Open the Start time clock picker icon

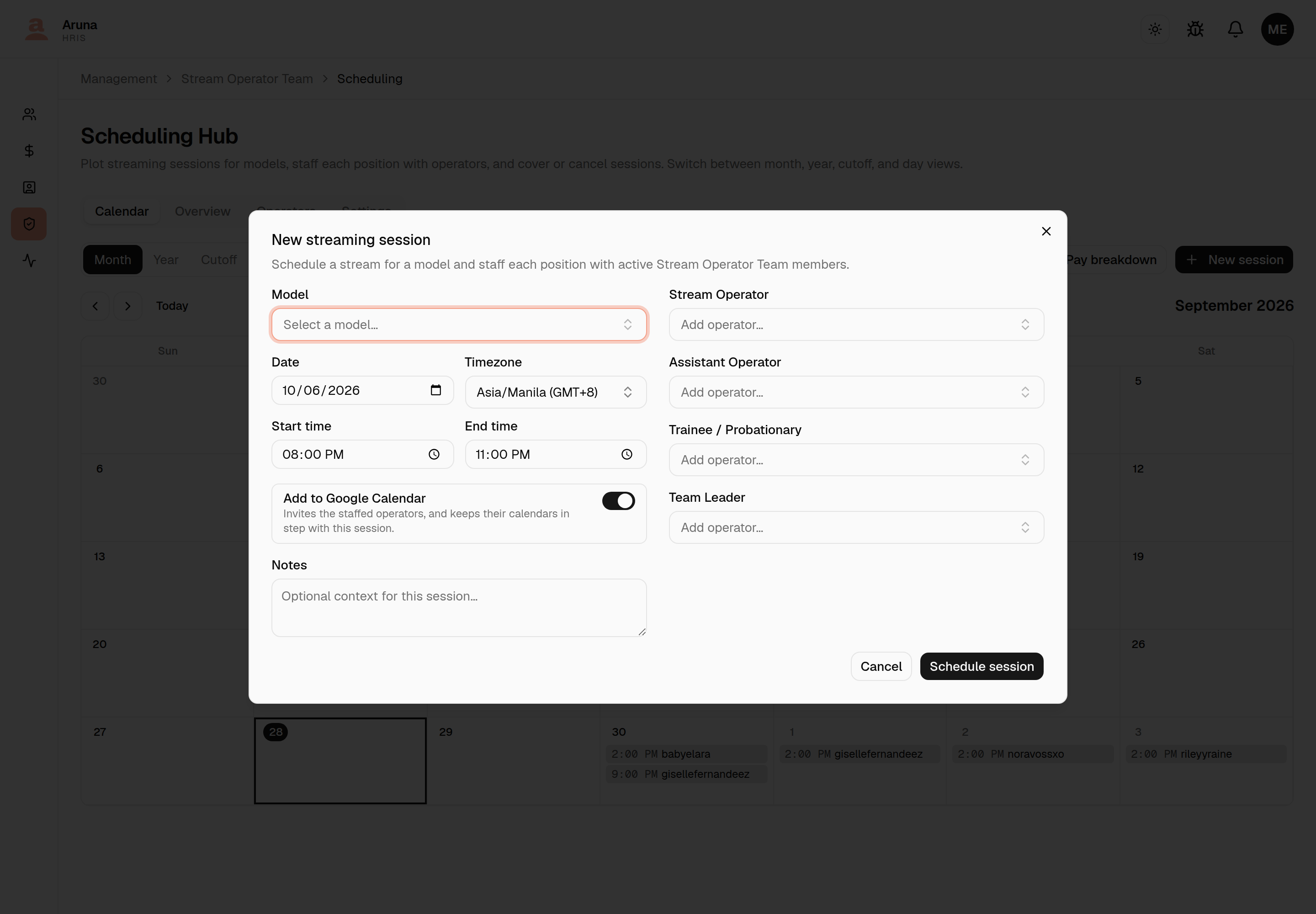pos(434,454)
